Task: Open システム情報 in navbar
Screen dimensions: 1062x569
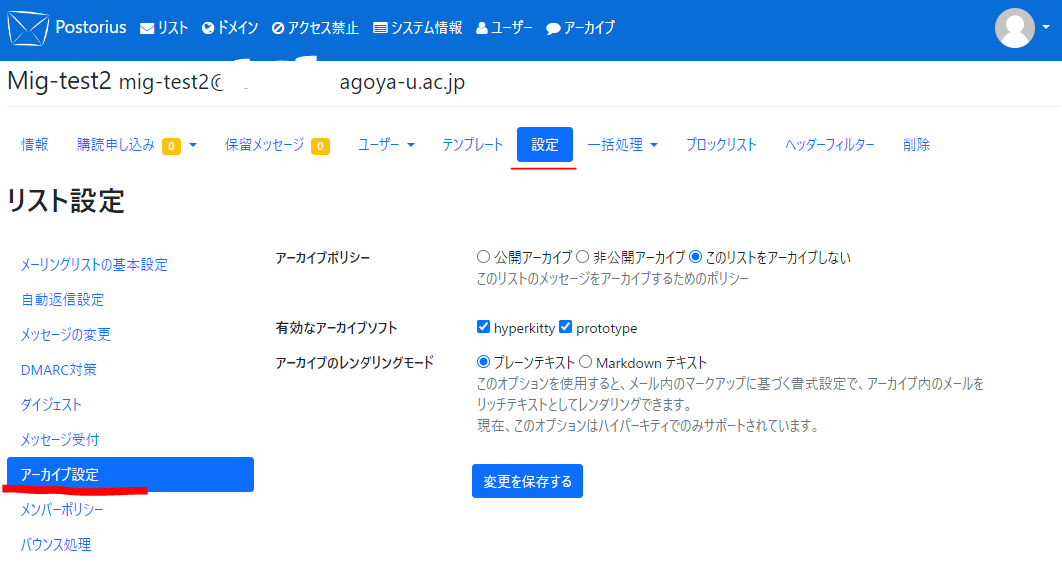Action: tap(417, 28)
